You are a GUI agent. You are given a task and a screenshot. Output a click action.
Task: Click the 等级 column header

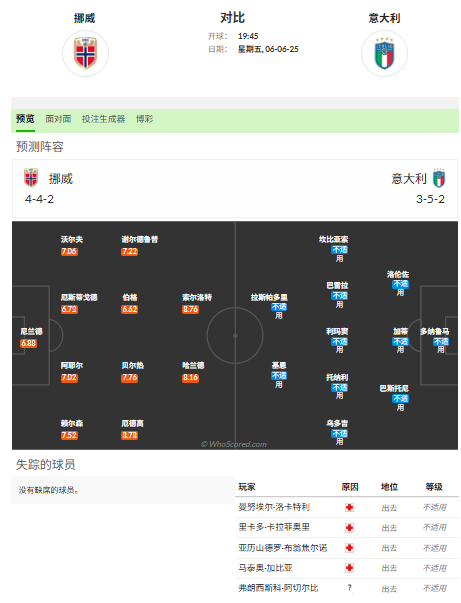coord(434,487)
